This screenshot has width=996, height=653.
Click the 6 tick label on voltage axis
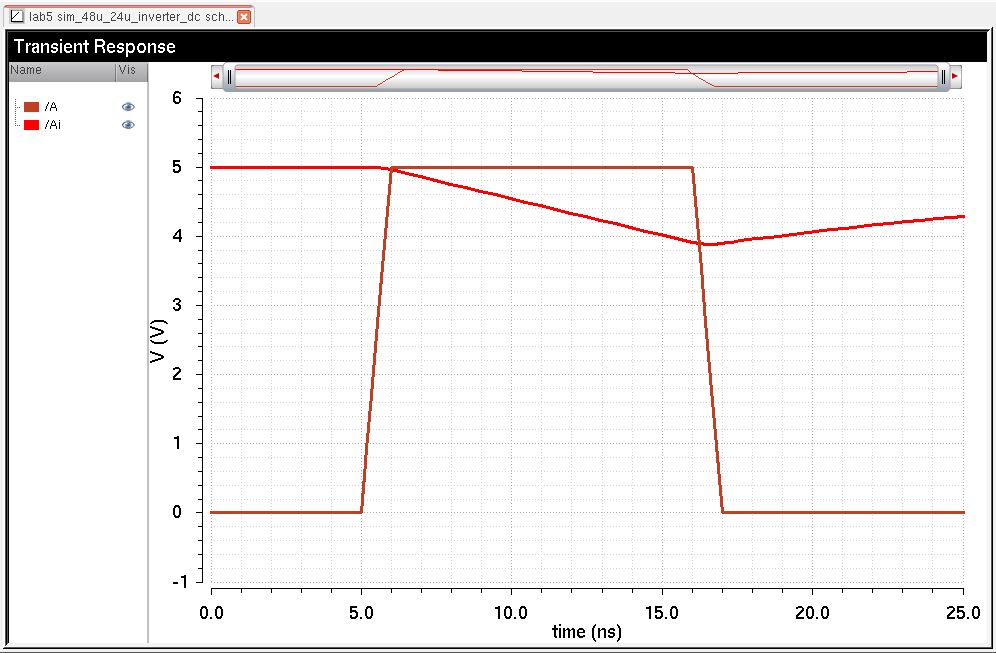(177, 98)
